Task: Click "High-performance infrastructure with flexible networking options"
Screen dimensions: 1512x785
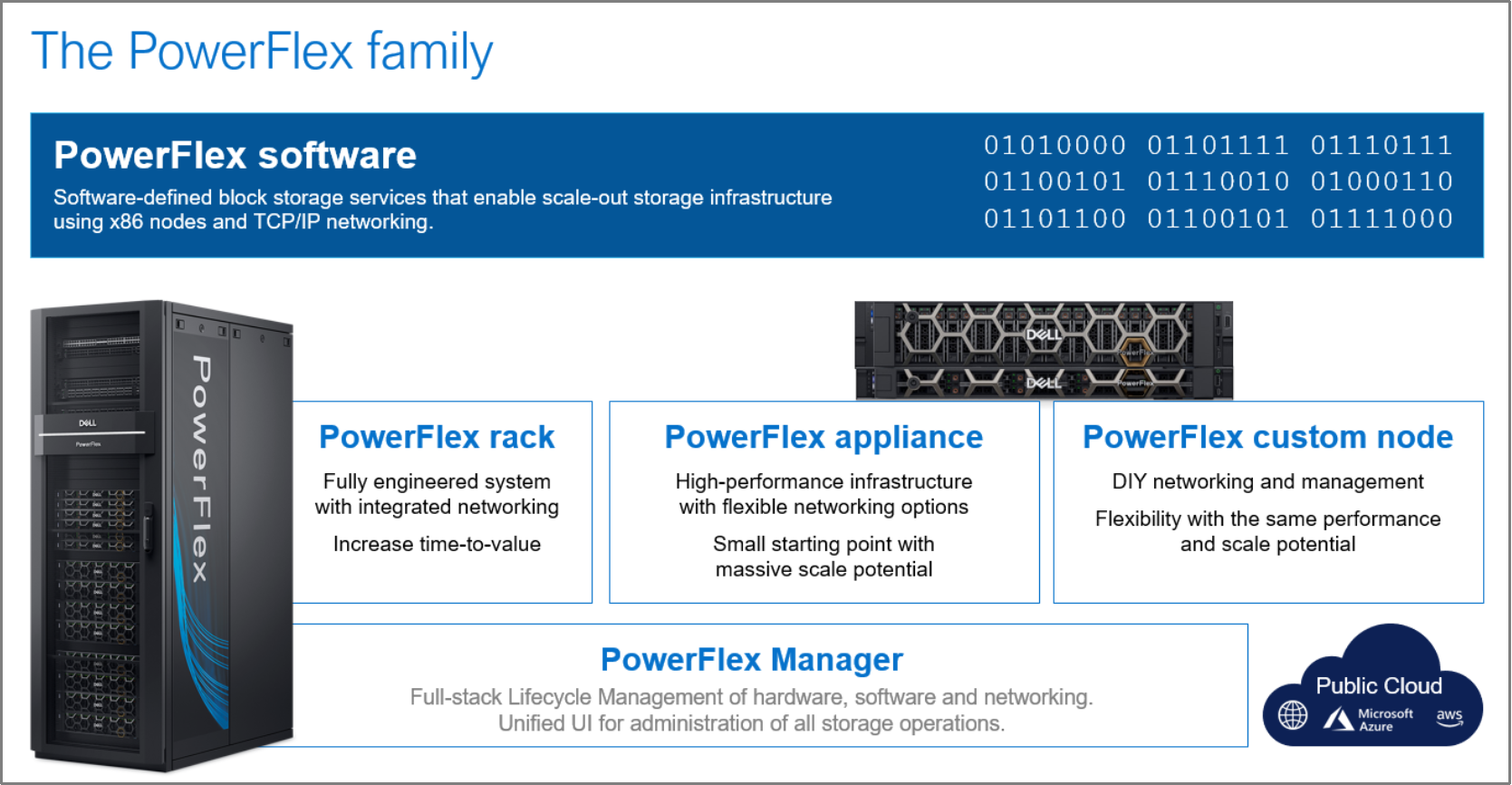Action: click(823, 494)
